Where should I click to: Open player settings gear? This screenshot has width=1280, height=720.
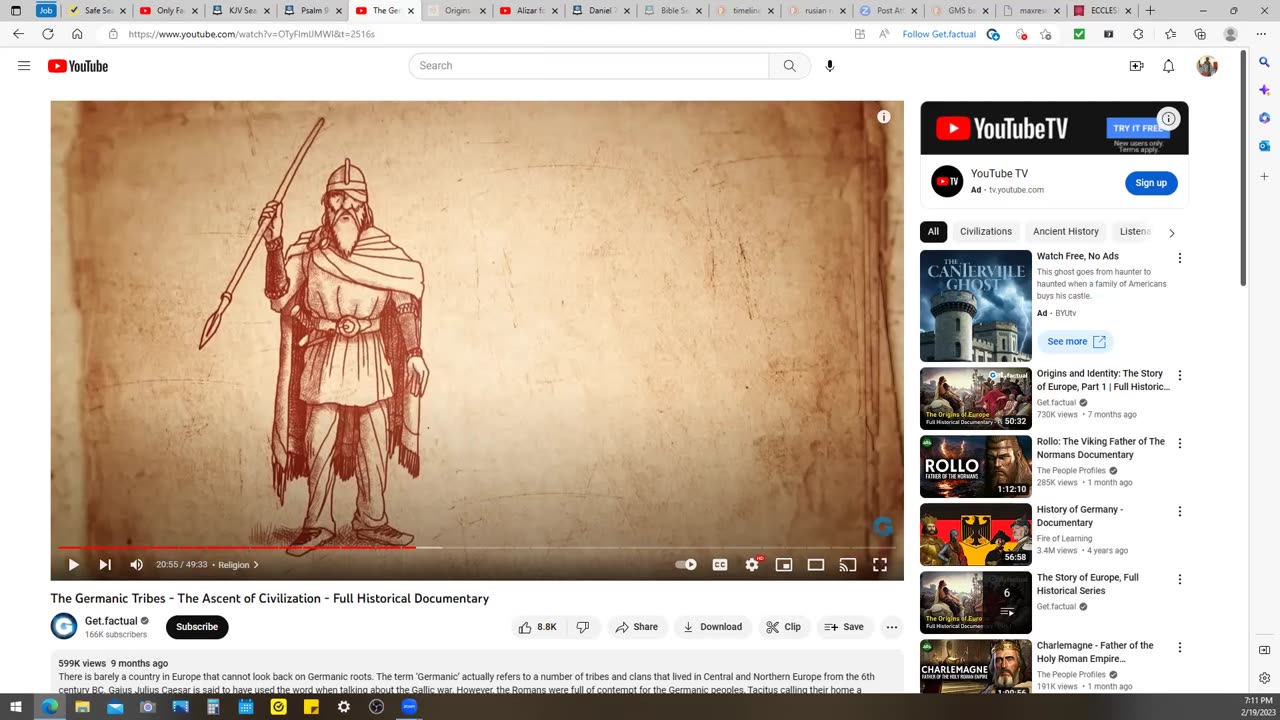coord(752,565)
